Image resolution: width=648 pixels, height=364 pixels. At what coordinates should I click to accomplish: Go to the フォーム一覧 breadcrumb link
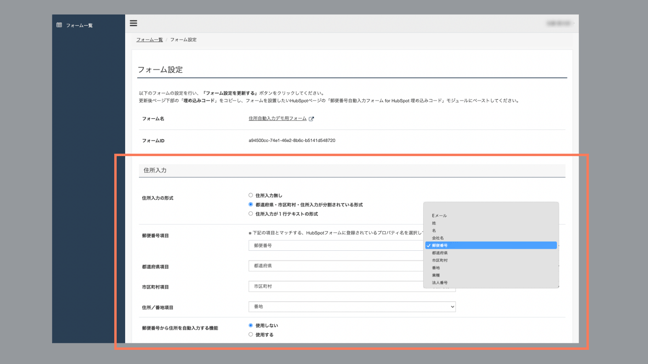150,40
